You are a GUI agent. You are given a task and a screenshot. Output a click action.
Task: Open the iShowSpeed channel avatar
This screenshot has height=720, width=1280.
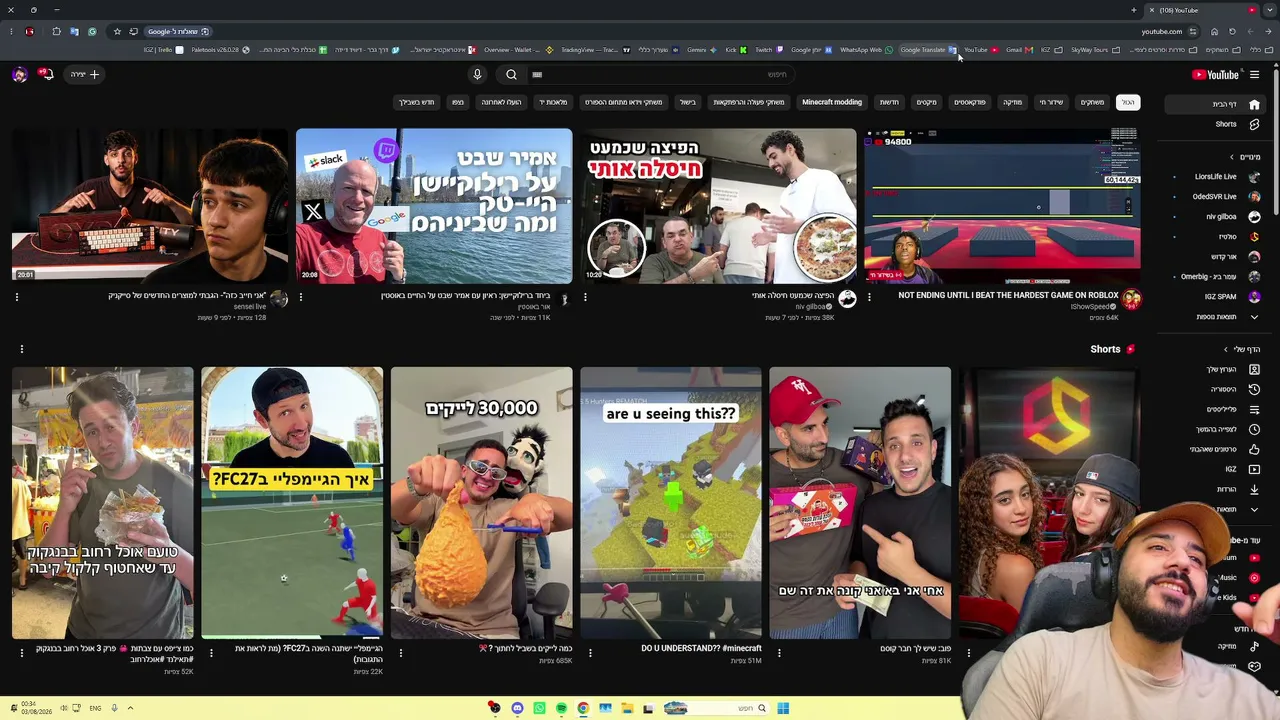click(1131, 299)
